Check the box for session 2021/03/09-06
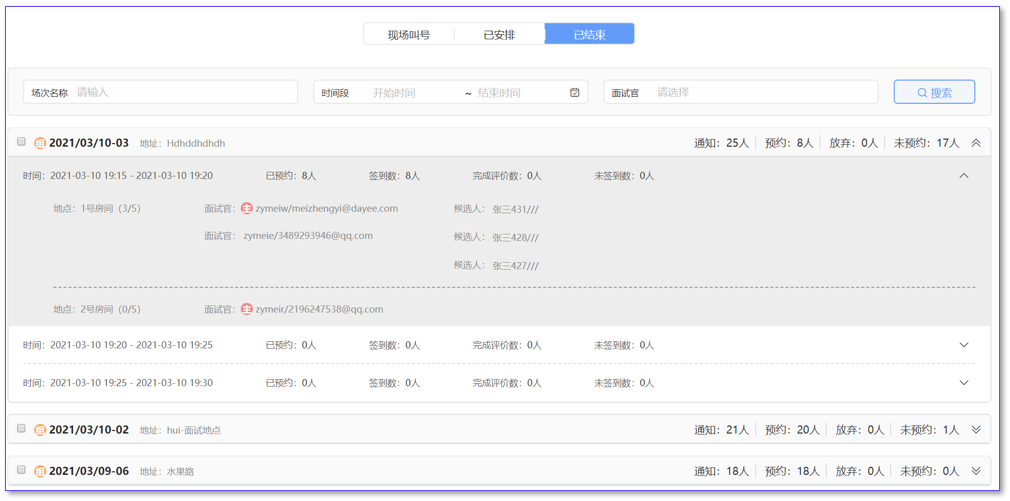Screen dimensions: 1010x501 point(21,470)
